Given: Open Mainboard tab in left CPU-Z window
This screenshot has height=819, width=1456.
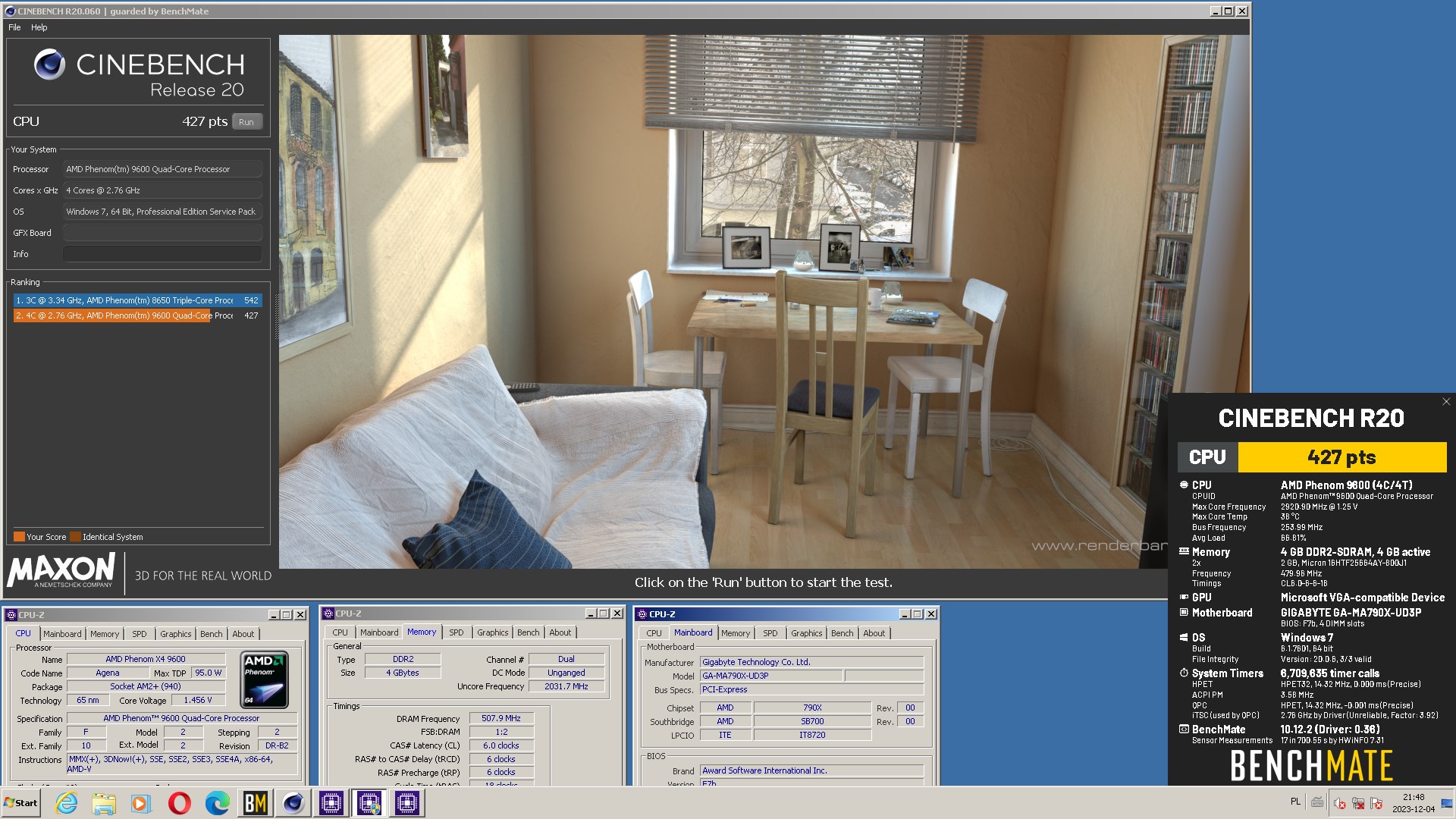Looking at the screenshot, I should 62,634.
